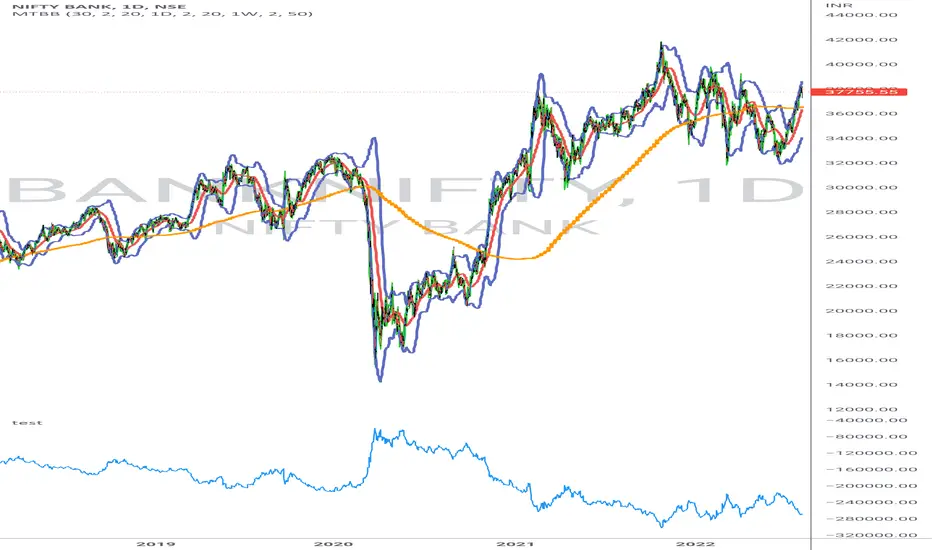
Task: Click the 36000.00 price axis label
Action: click(862, 114)
